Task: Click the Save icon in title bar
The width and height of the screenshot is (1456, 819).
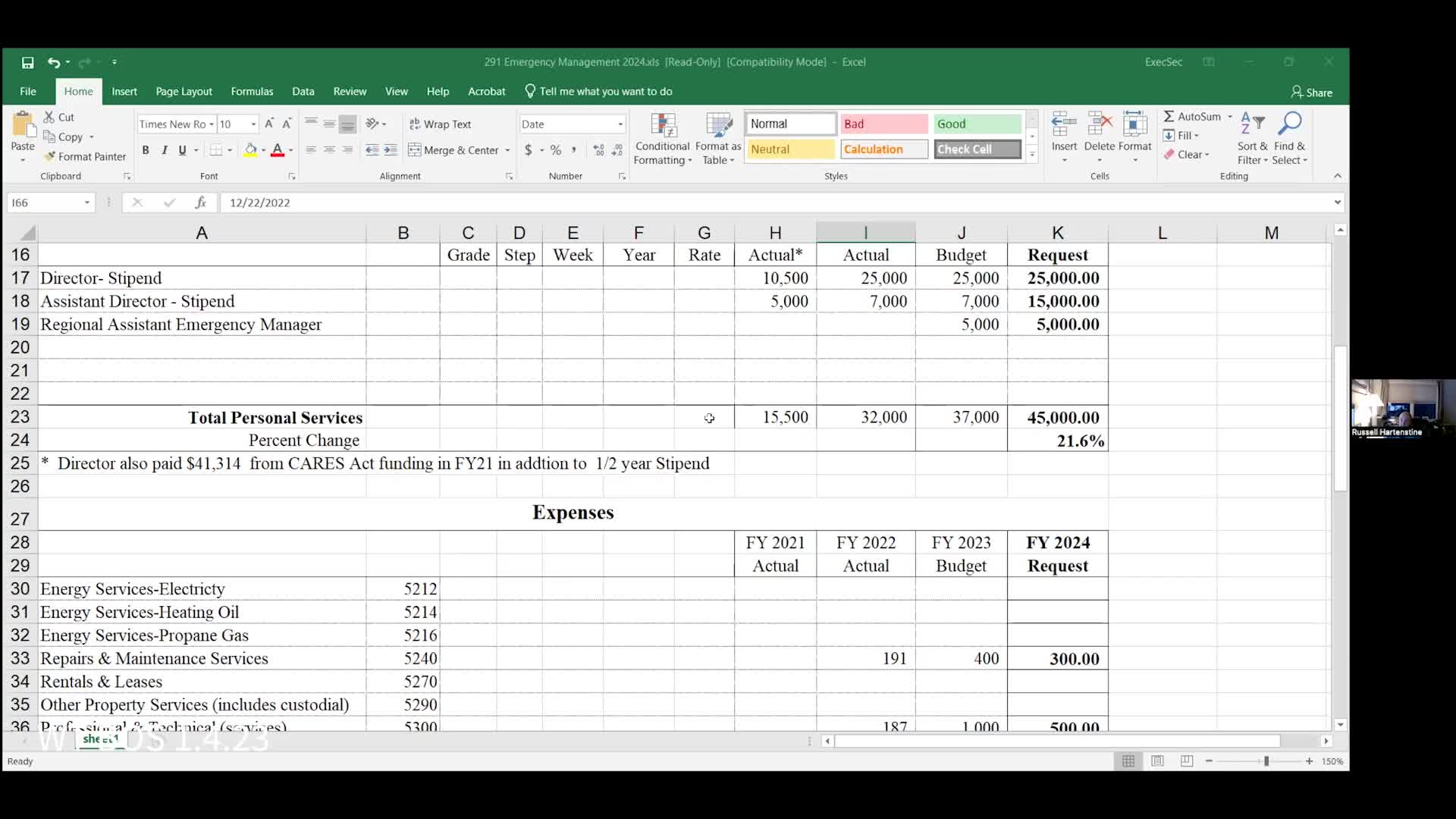Action: tap(27, 62)
